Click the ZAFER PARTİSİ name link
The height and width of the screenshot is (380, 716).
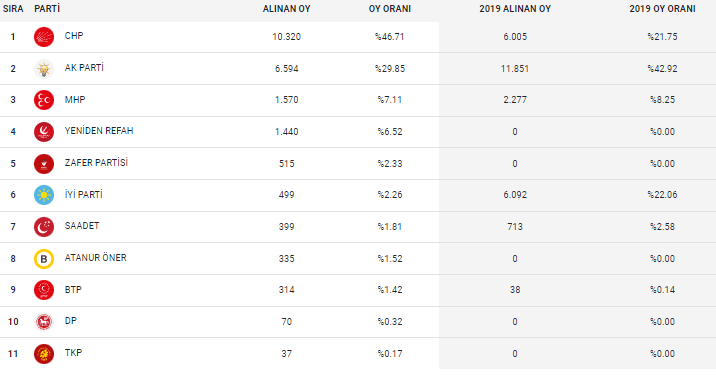[x=96, y=163]
